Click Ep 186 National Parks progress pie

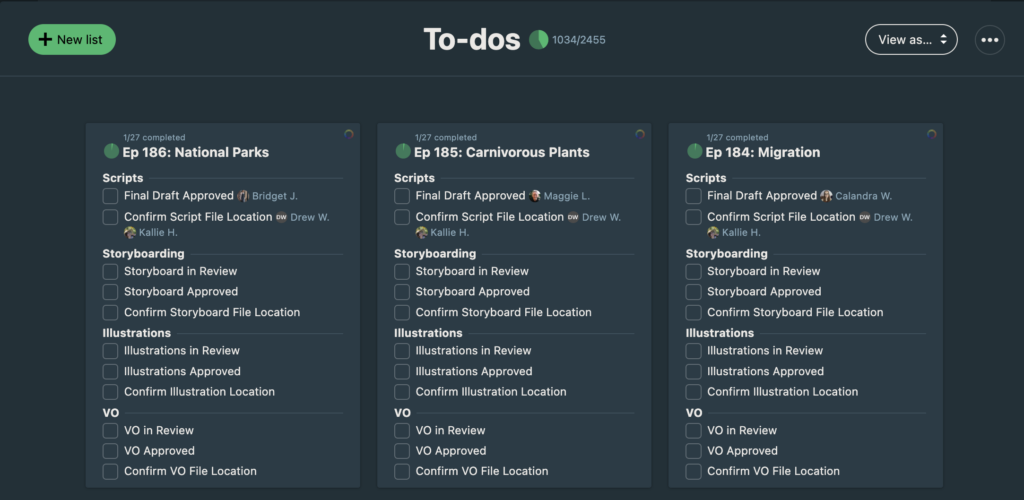coord(111,152)
